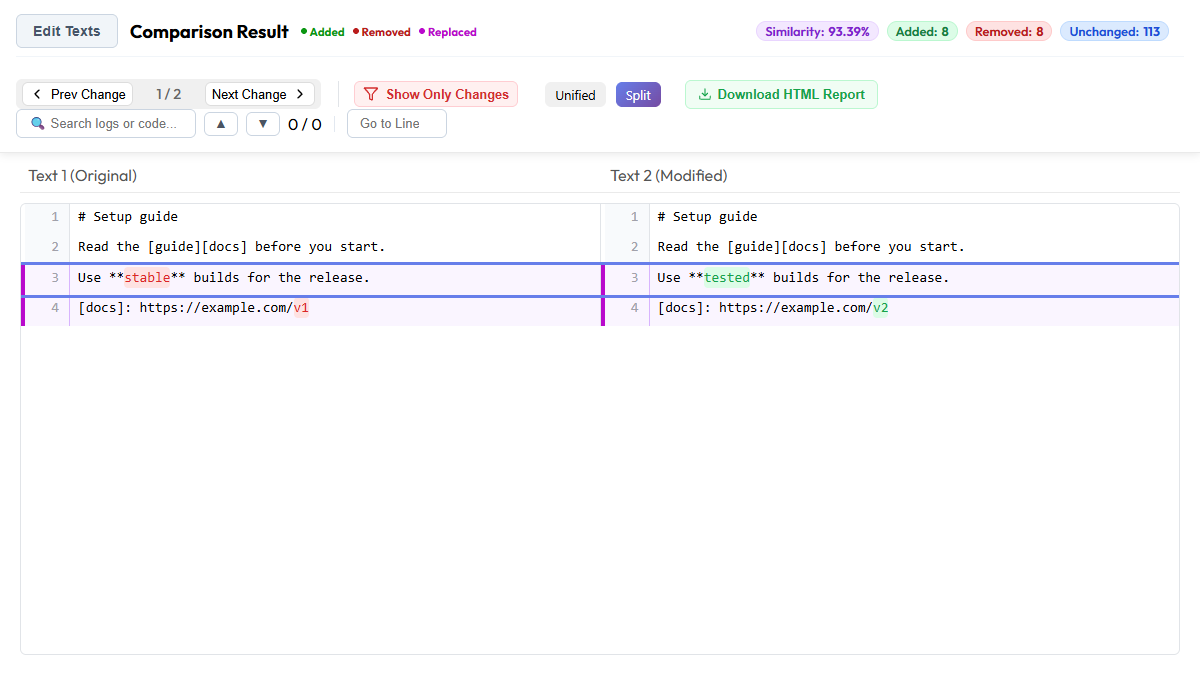Click the Comparison Result title

click(209, 32)
